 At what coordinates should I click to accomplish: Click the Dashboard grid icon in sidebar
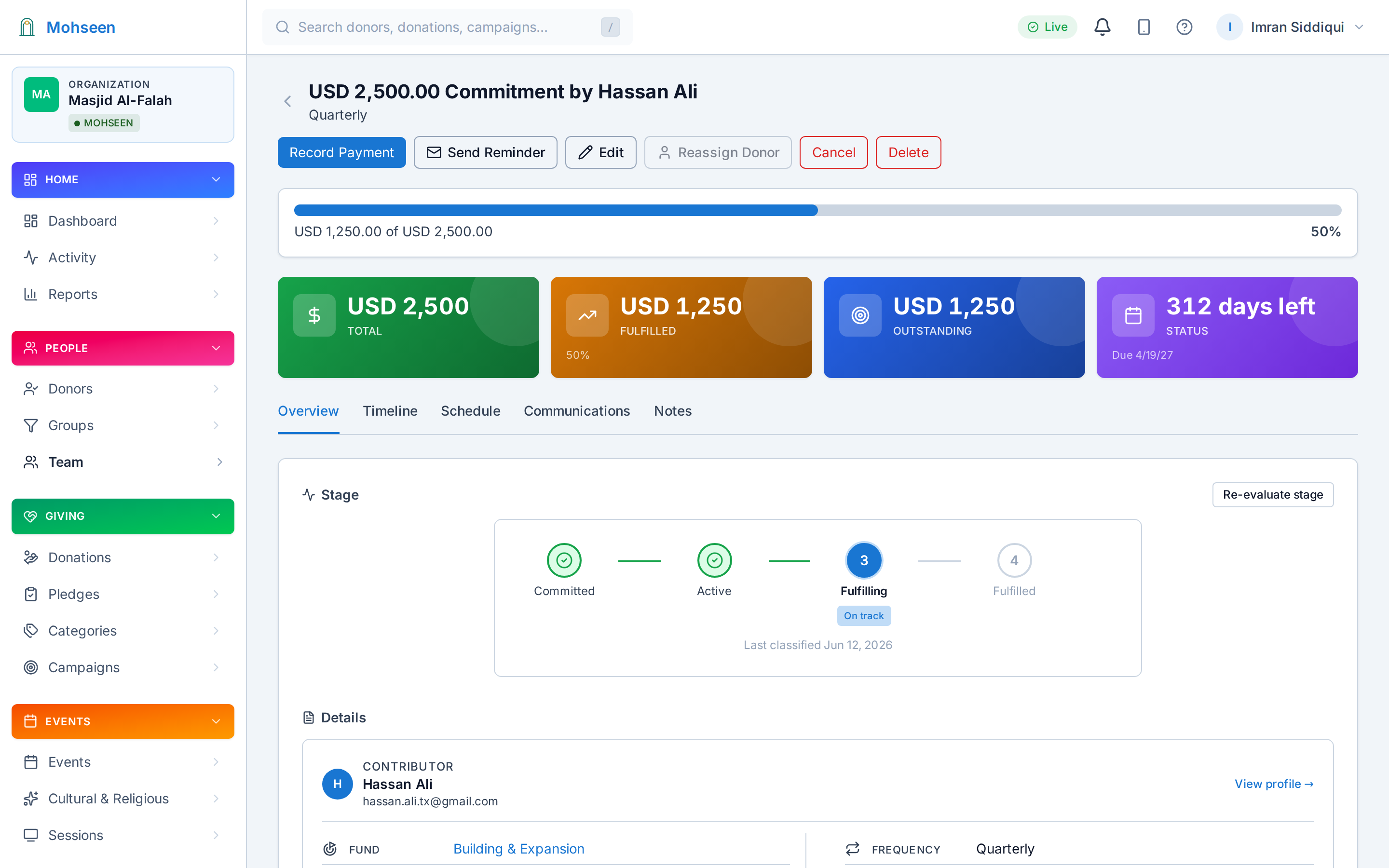(30, 221)
